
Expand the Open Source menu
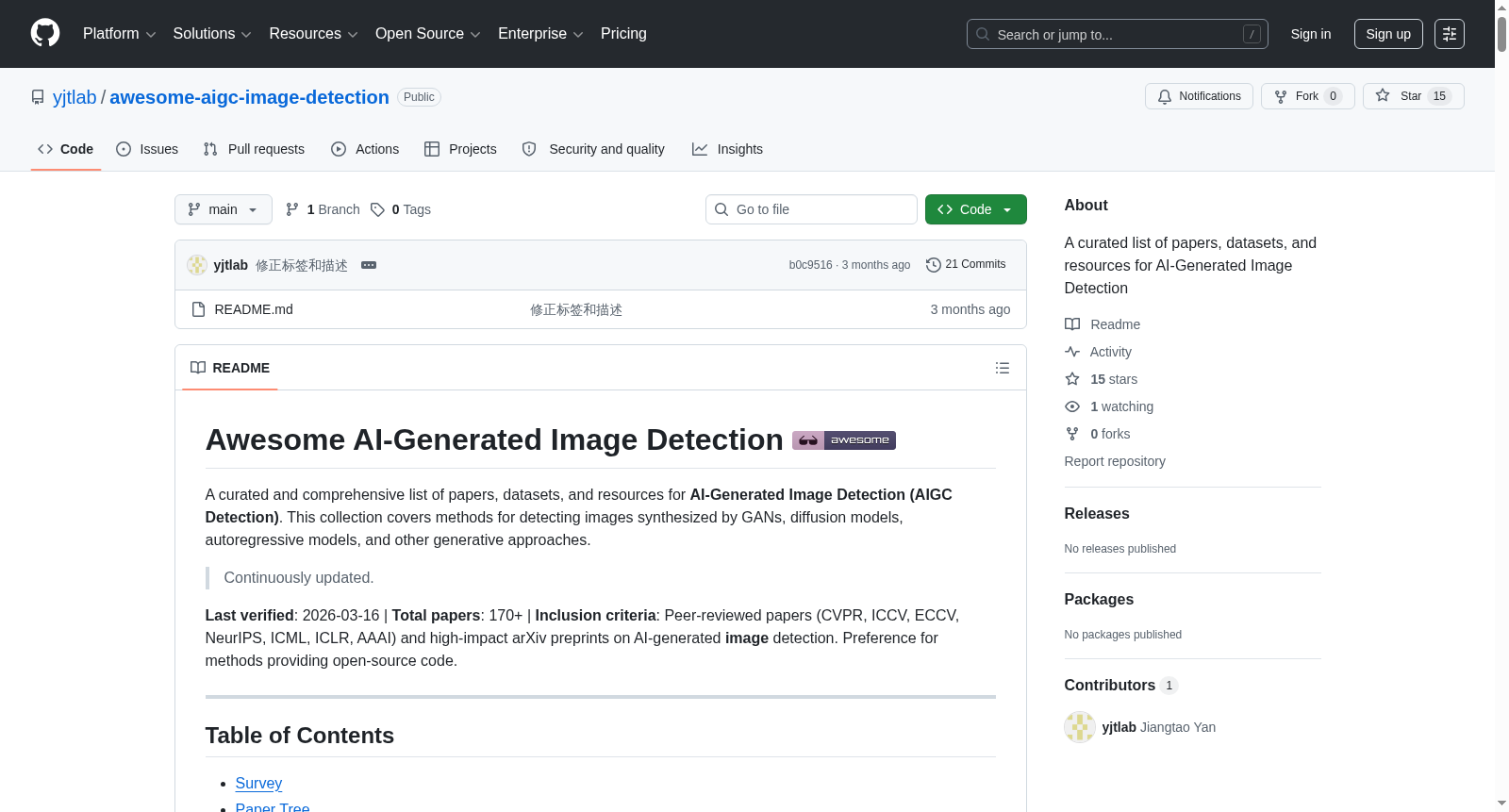428,34
